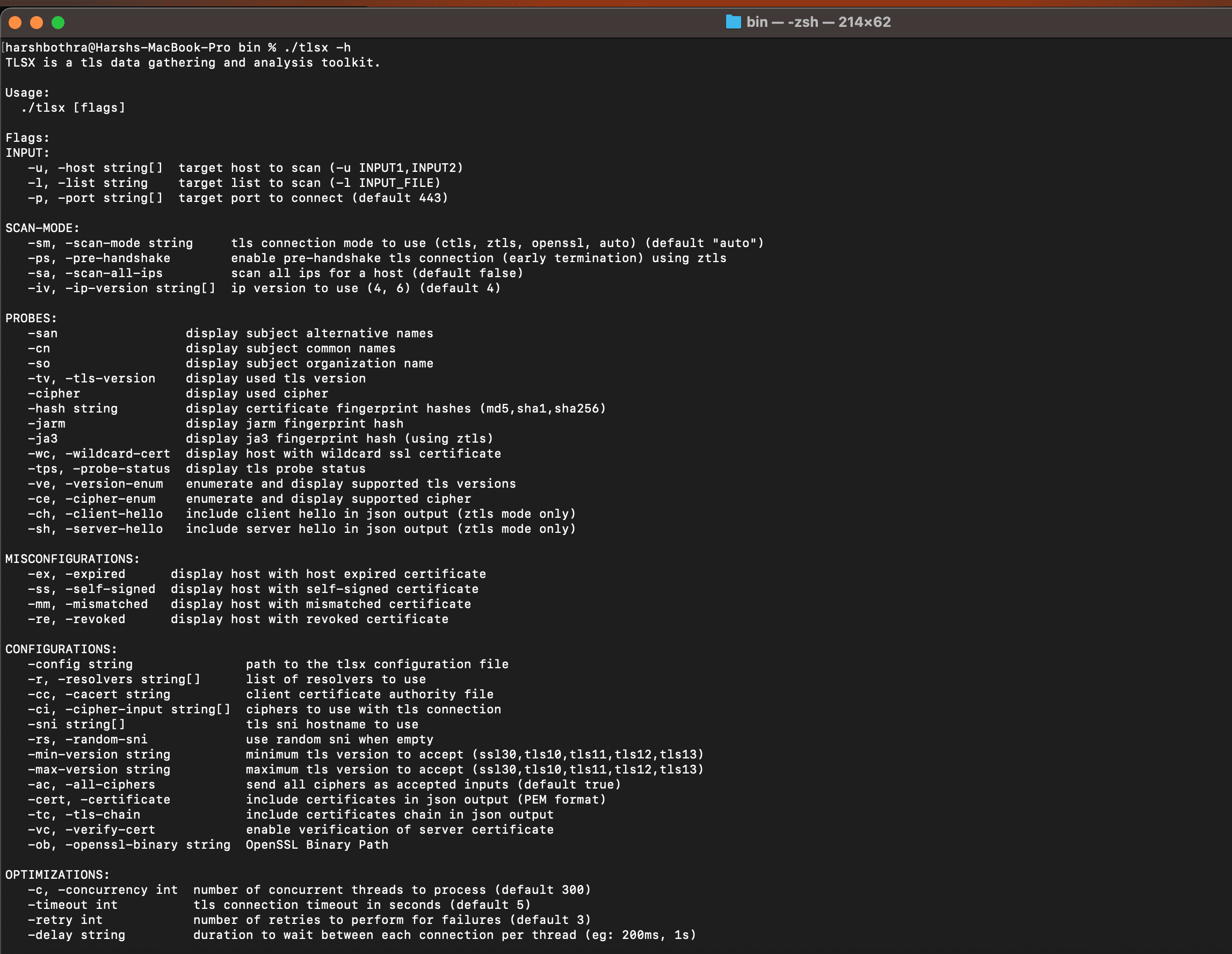The image size is (1232, 954).
Task: Click the '-u, -host string[]' flag line
Action: tap(95, 168)
